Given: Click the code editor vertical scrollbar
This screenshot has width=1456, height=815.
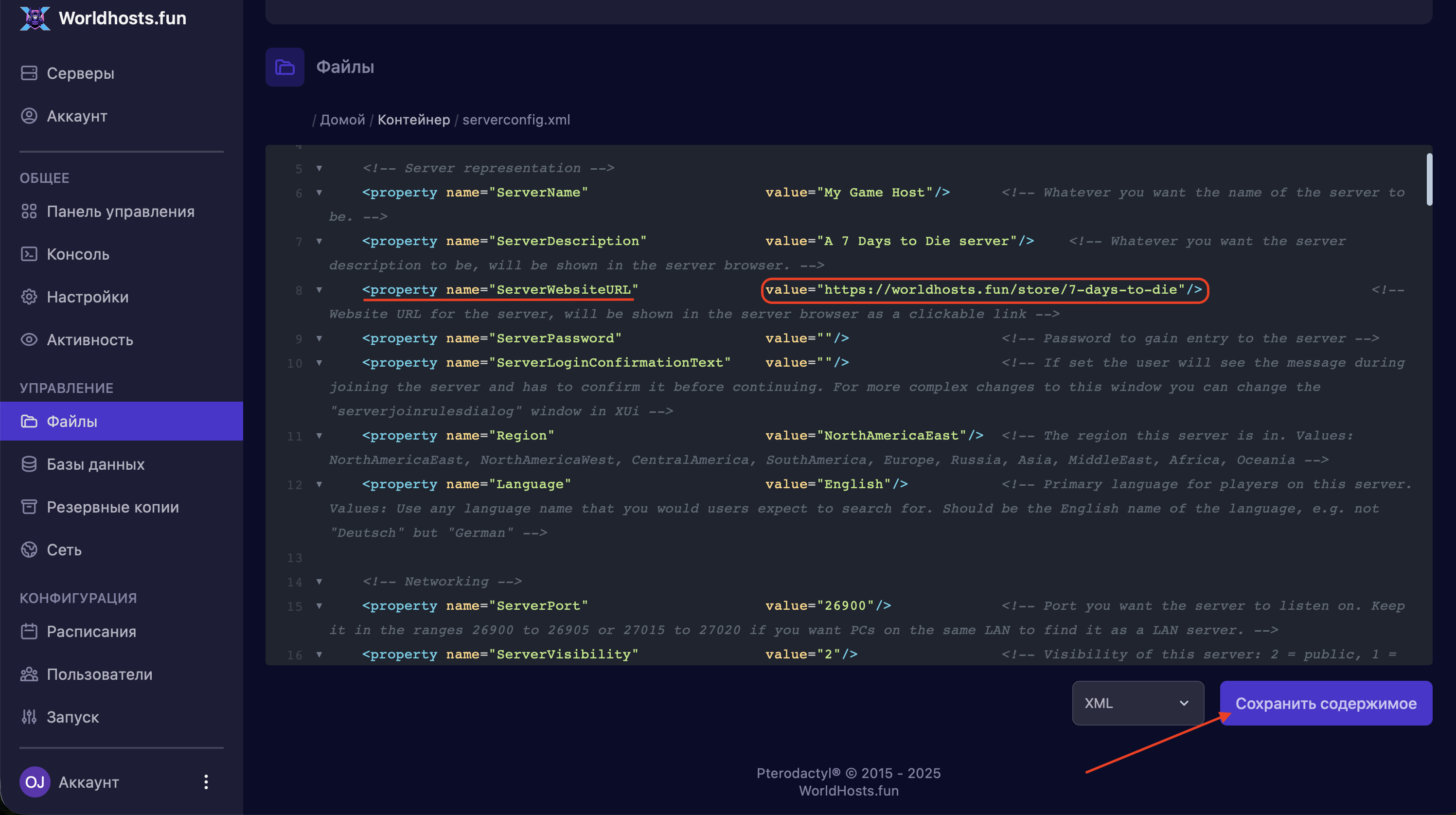Looking at the screenshot, I should coord(1429,180).
